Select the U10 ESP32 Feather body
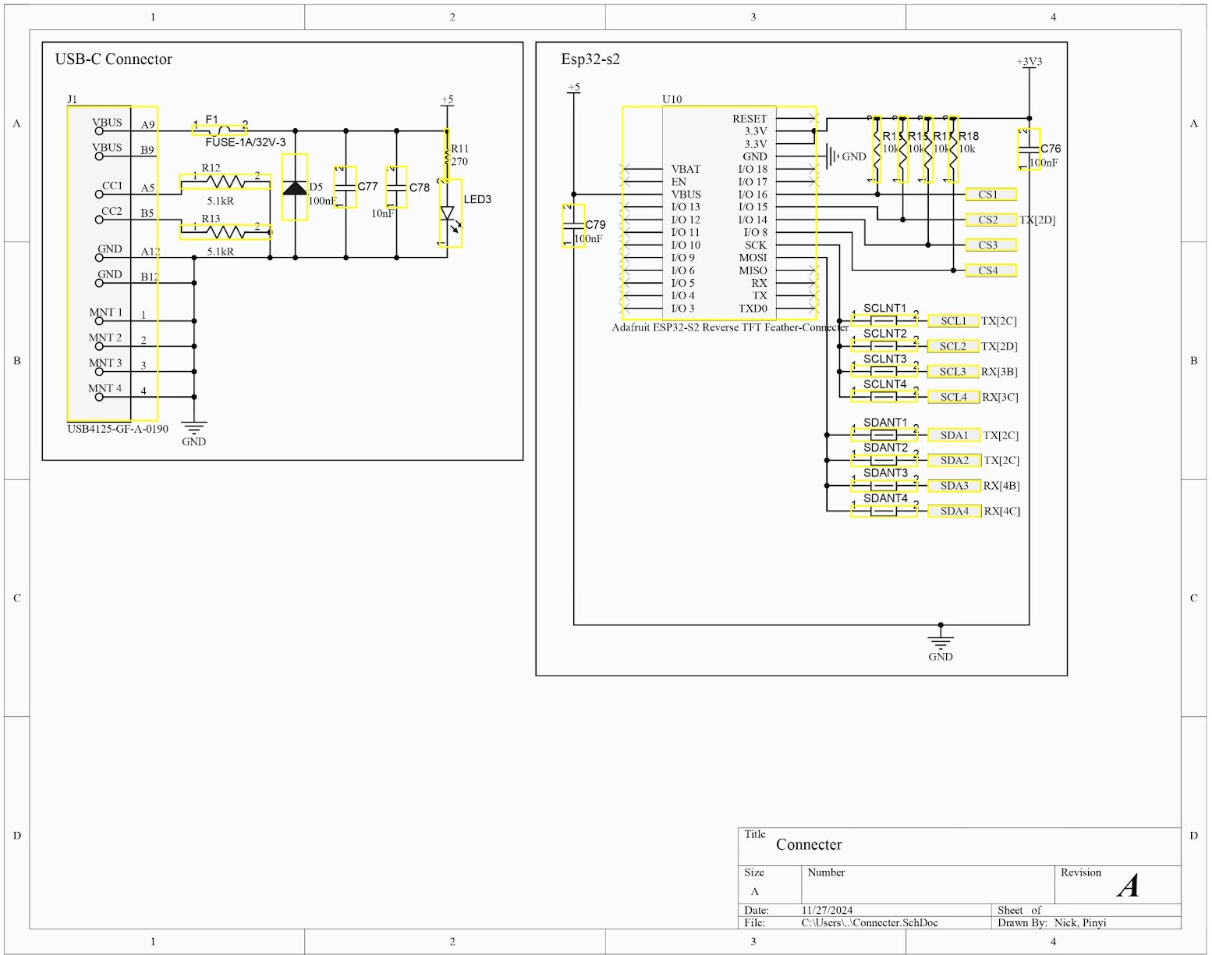 coord(719,214)
